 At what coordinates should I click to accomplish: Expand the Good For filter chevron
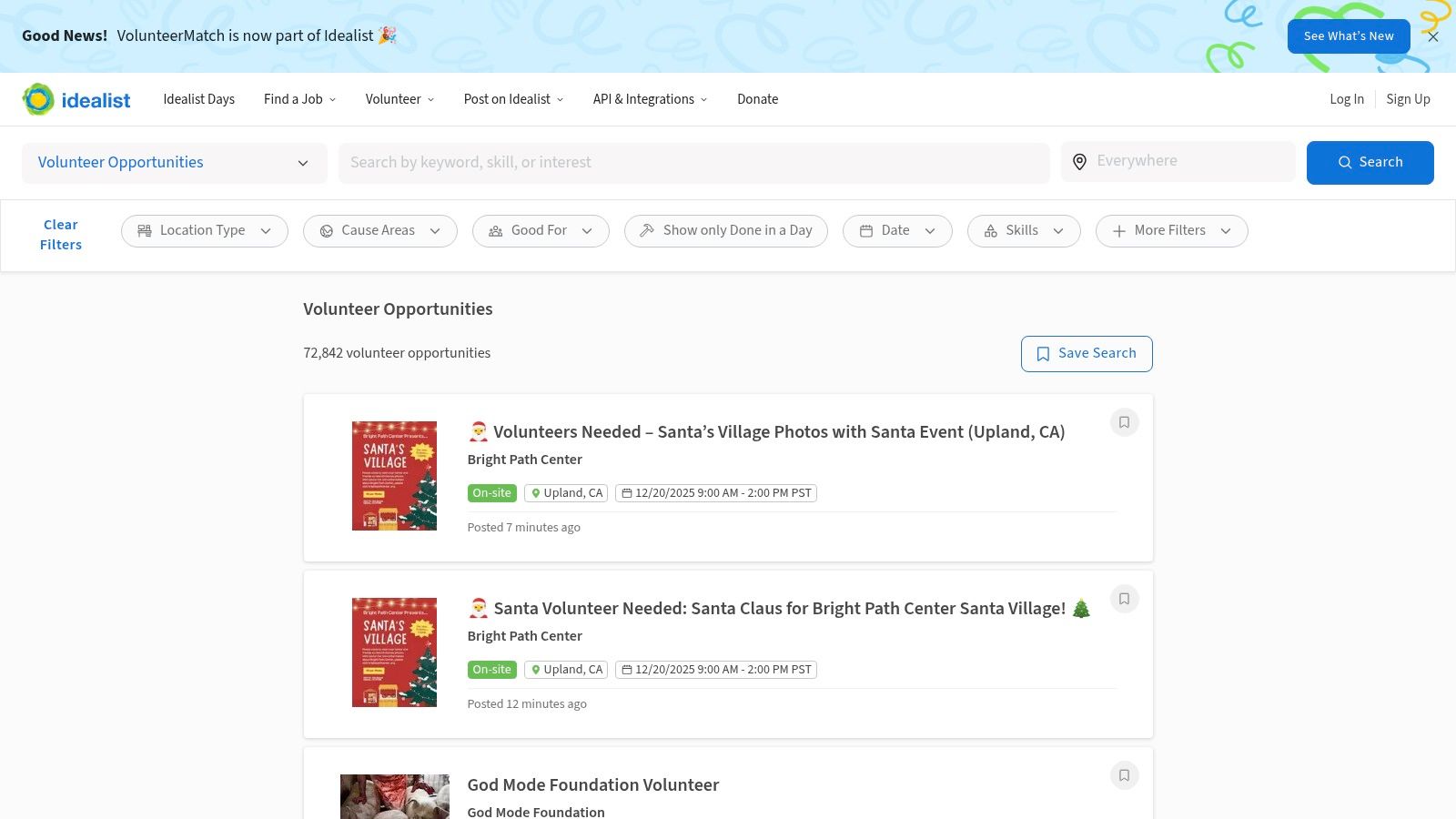pos(587,231)
